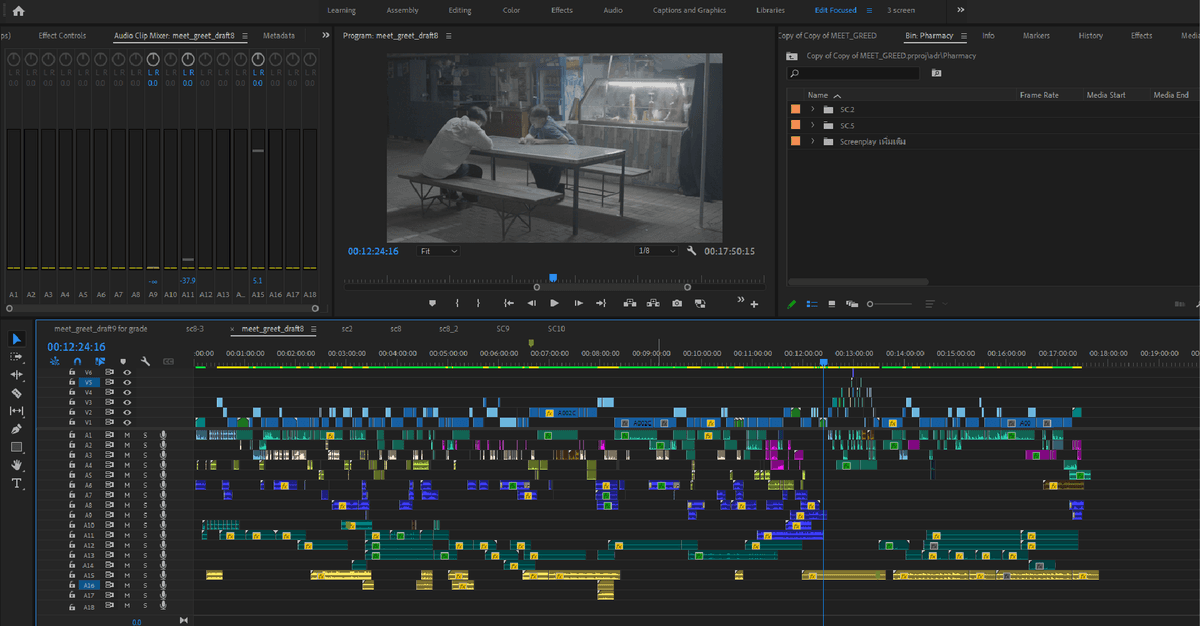Step forward one frame
The image size is (1200, 626).
[578, 303]
